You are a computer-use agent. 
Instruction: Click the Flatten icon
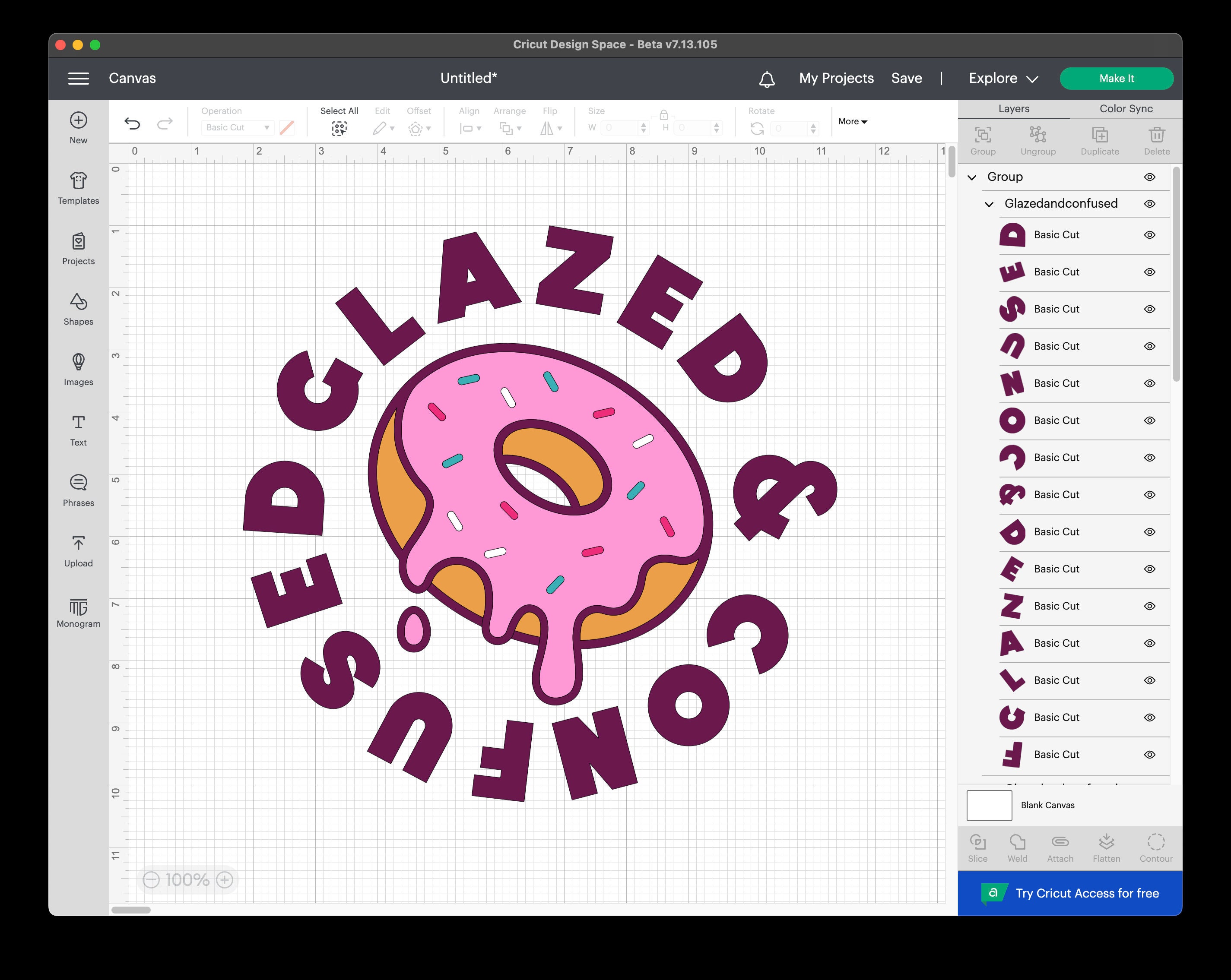tap(1107, 847)
